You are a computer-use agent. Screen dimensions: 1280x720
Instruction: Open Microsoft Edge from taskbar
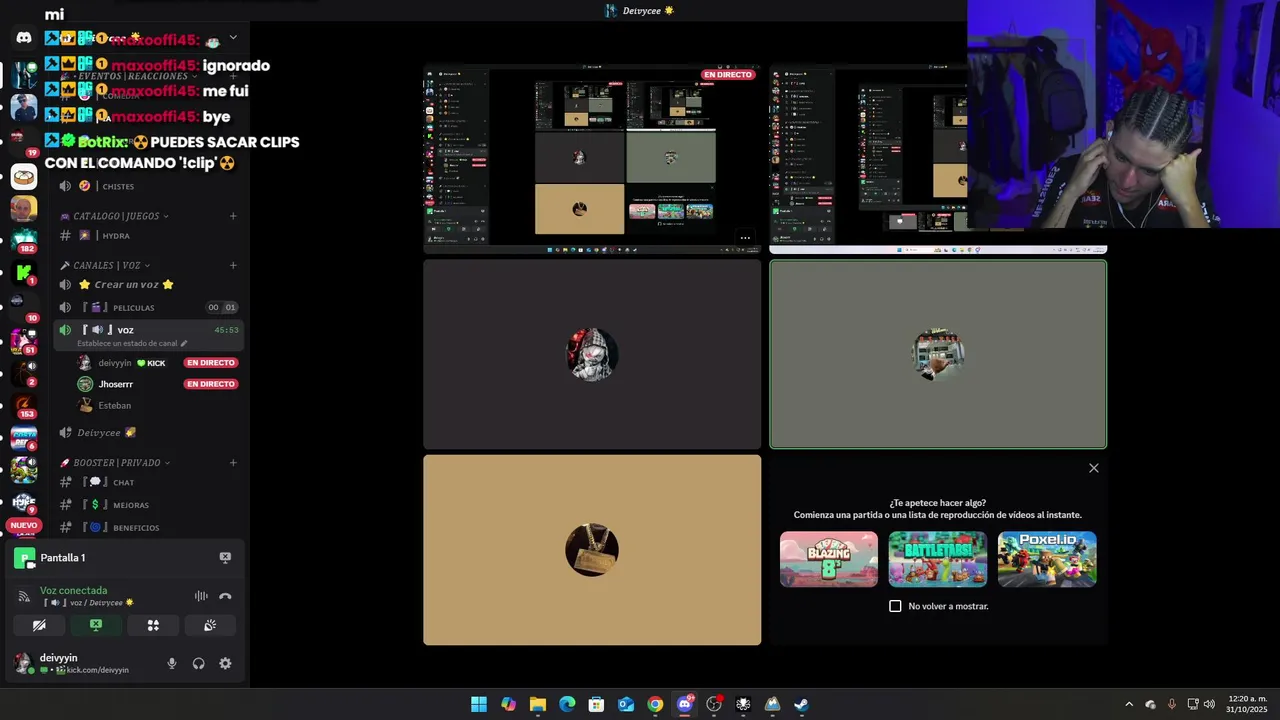click(567, 704)
